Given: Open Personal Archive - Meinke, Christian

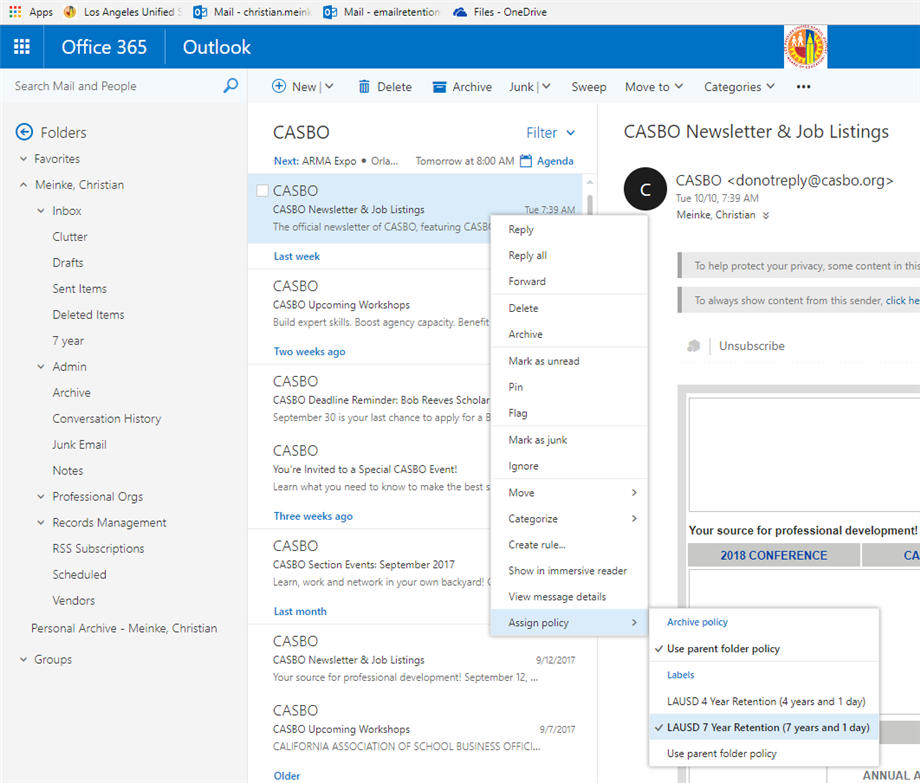Looking at the screenshot, I should (124, 628).
